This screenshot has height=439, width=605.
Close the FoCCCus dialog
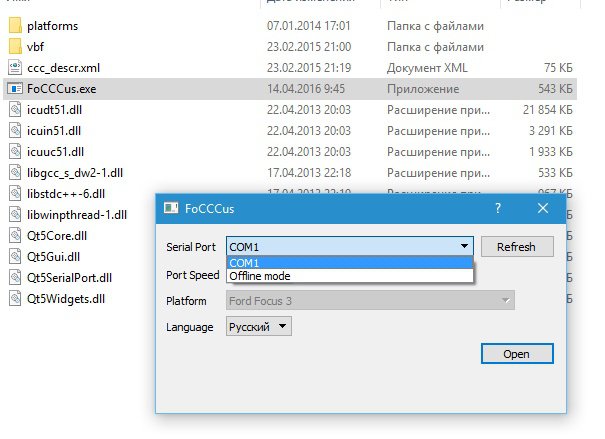point(543,208)
